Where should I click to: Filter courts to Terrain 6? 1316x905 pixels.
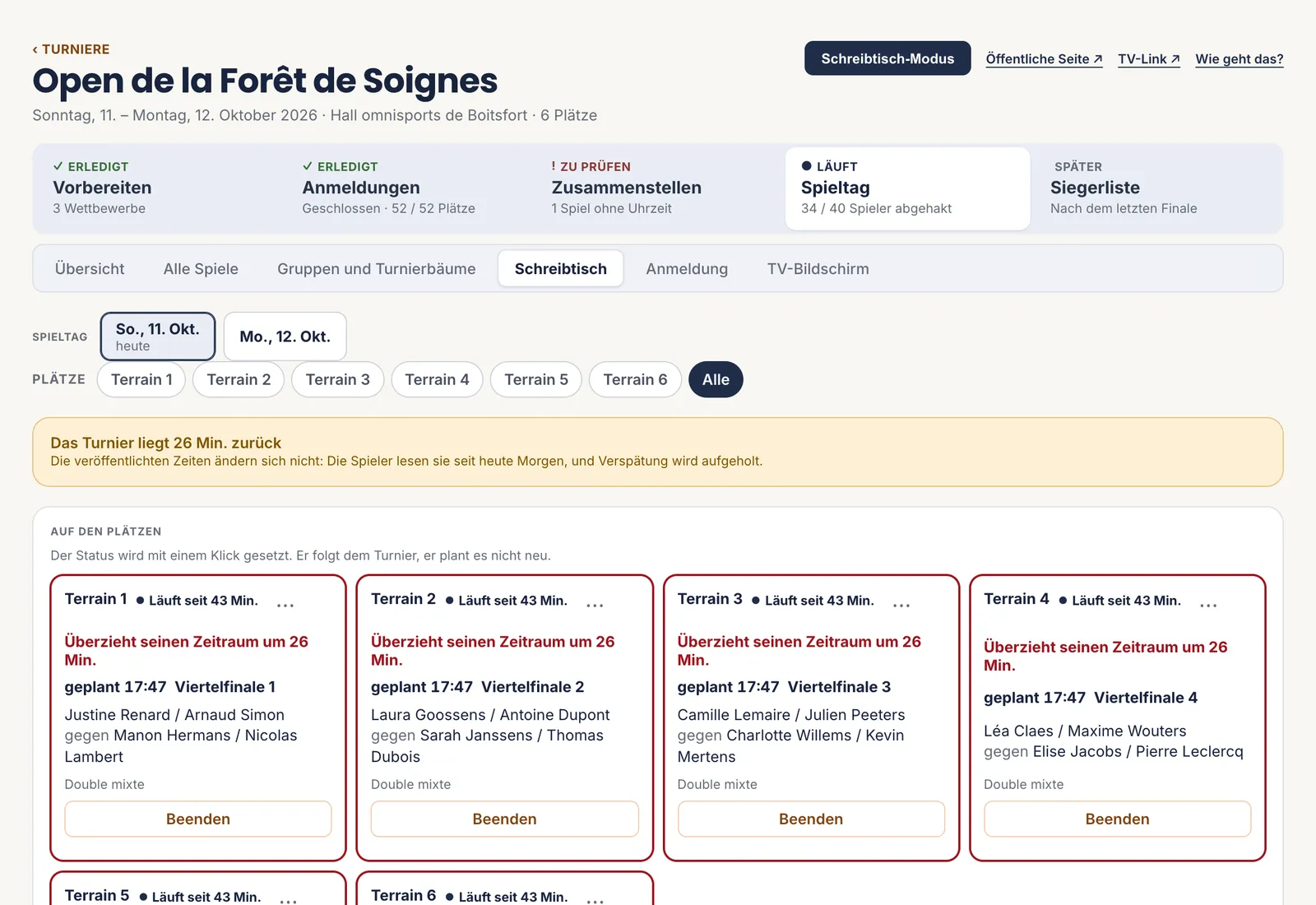coord(635,379)
